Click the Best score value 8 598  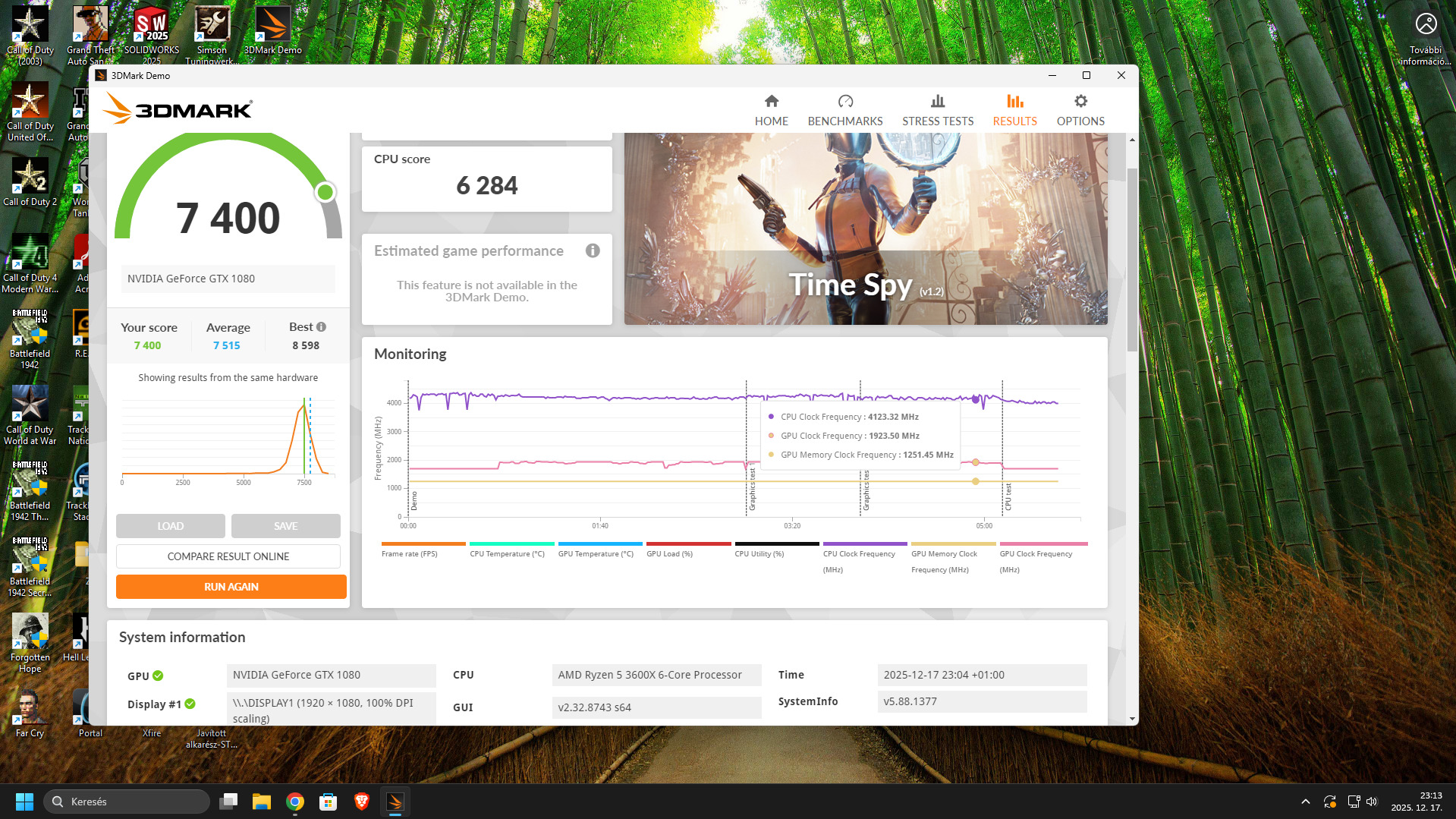pos(306,345)
